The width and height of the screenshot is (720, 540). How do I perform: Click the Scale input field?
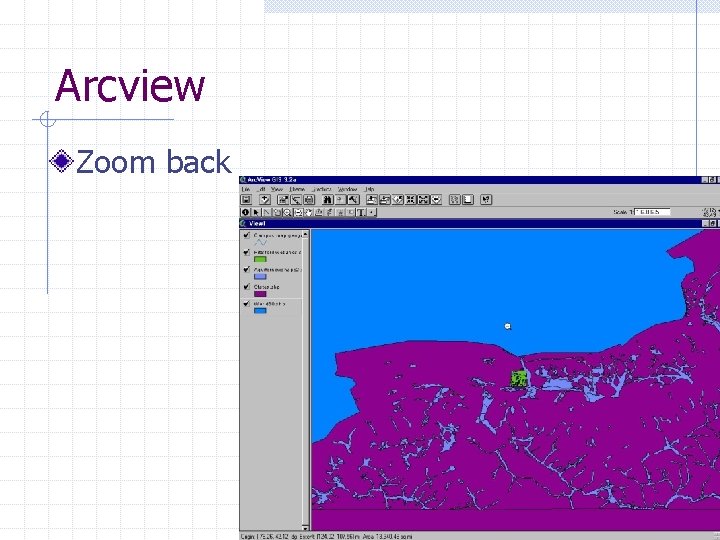coord(652,212)
